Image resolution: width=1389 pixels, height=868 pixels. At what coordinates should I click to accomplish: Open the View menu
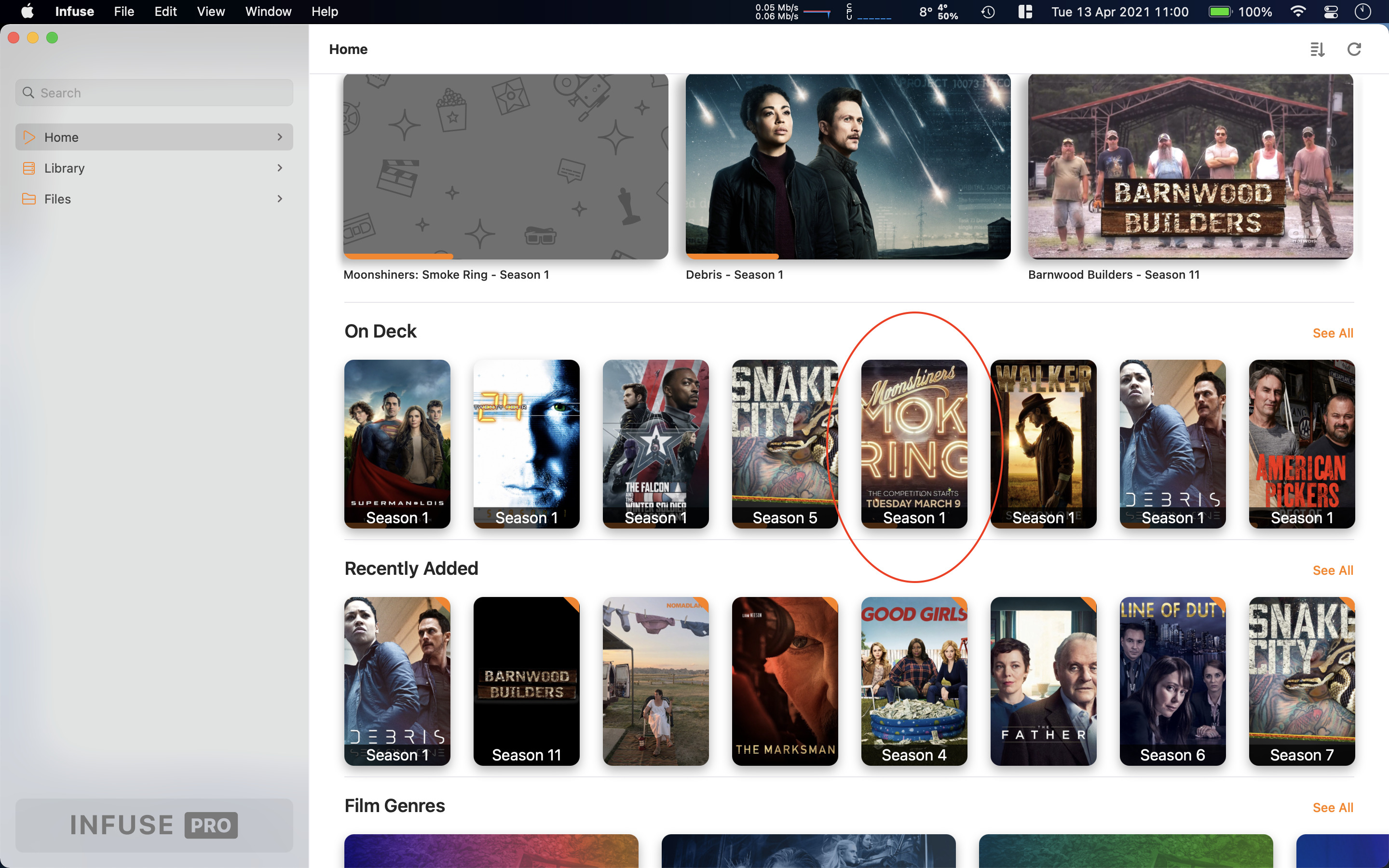(x=211, y=12)
